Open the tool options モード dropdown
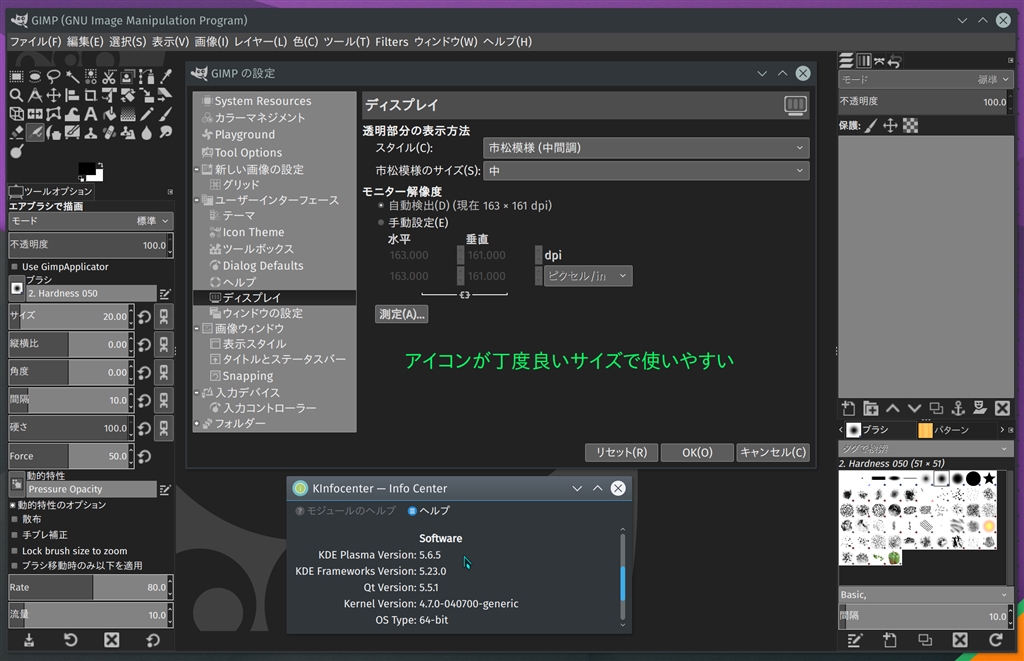Screen dimensions: 1024x661 (91, 221)
